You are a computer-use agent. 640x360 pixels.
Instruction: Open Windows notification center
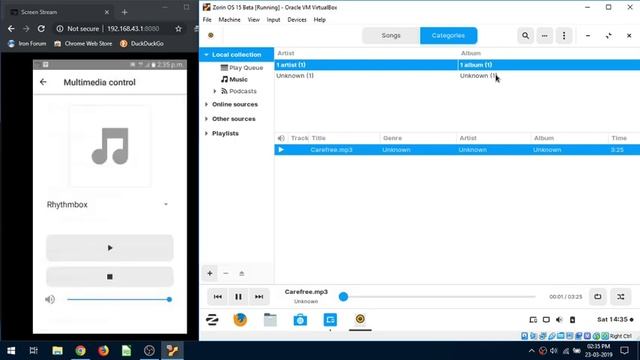[x=624, y=351]
